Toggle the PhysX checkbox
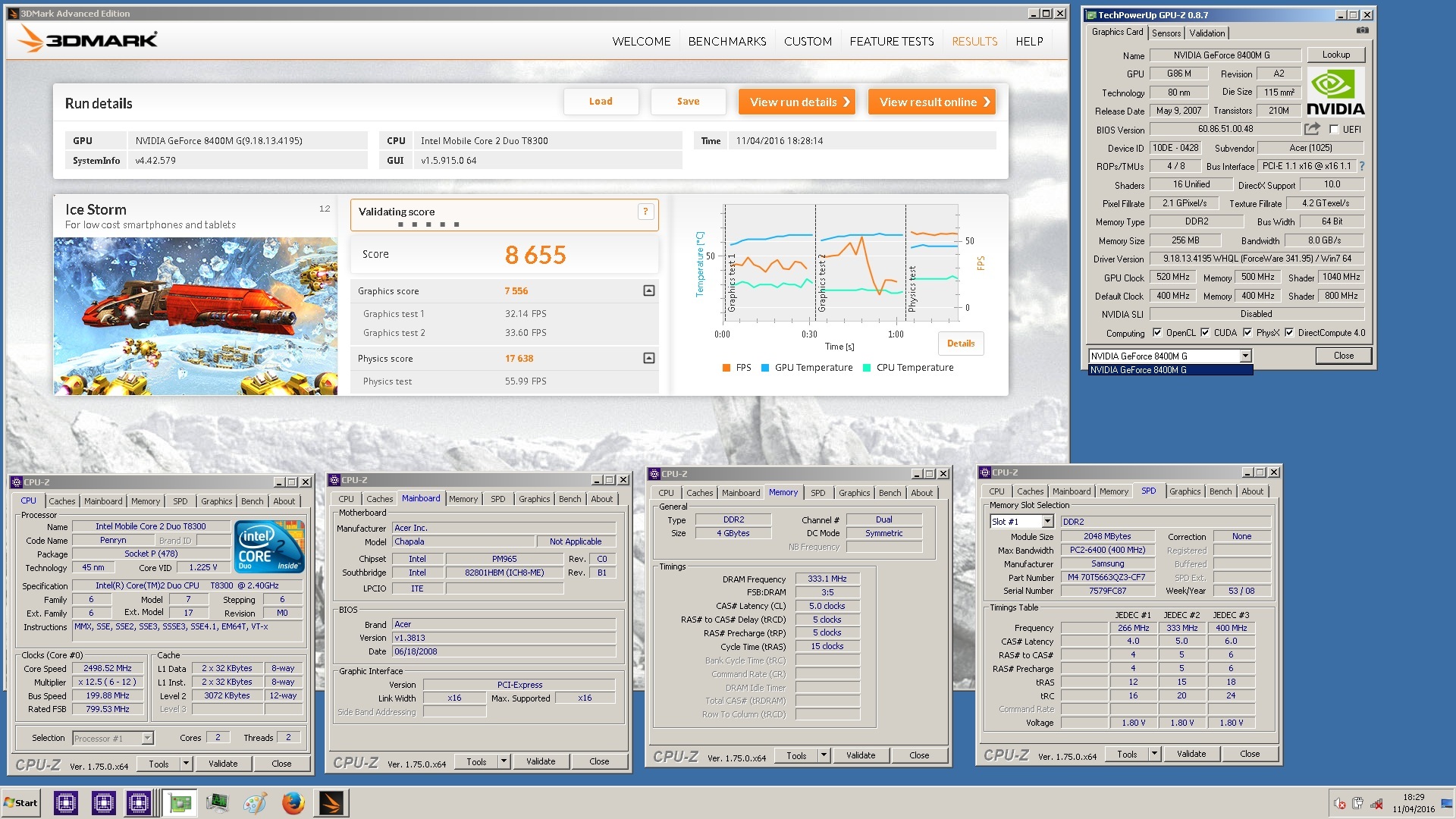1456x819 pixels. pyautogui.click(x=1247, y=333)
